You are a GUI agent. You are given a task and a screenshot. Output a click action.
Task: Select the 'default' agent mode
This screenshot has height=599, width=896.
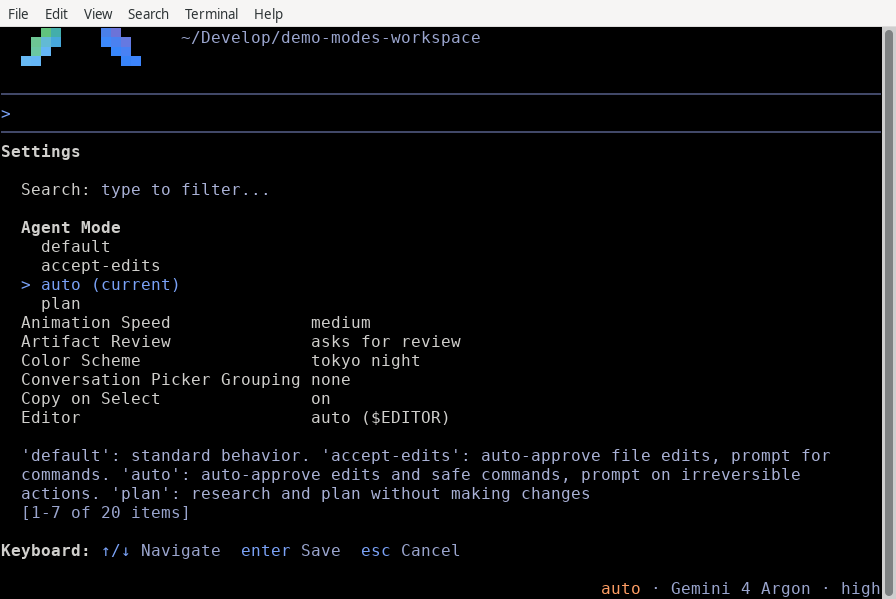point(75,246)
